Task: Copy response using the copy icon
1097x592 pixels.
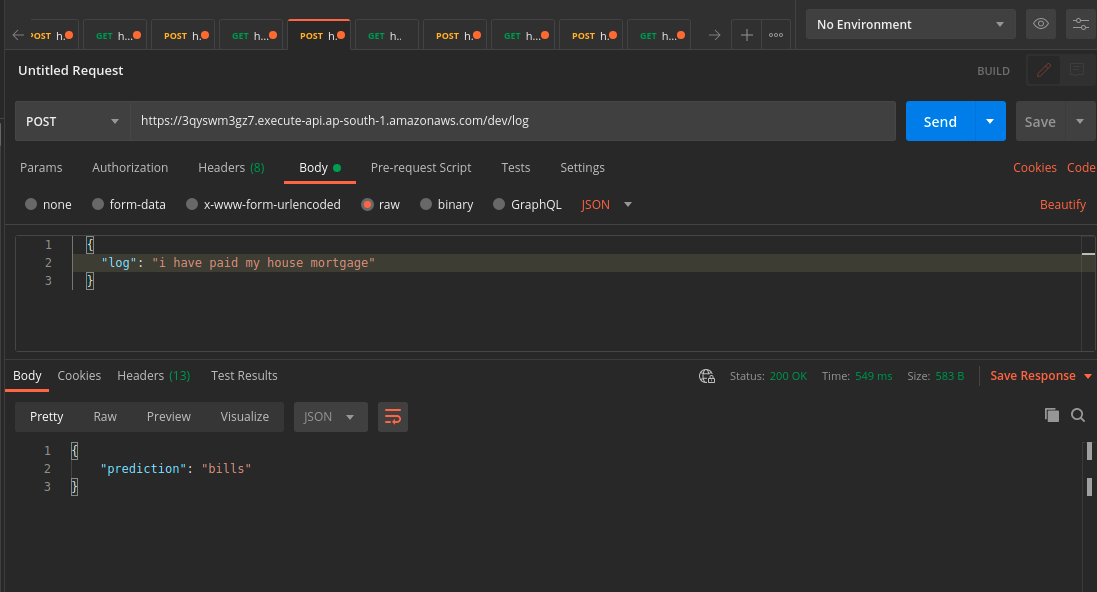Action: click(1051, 415)
